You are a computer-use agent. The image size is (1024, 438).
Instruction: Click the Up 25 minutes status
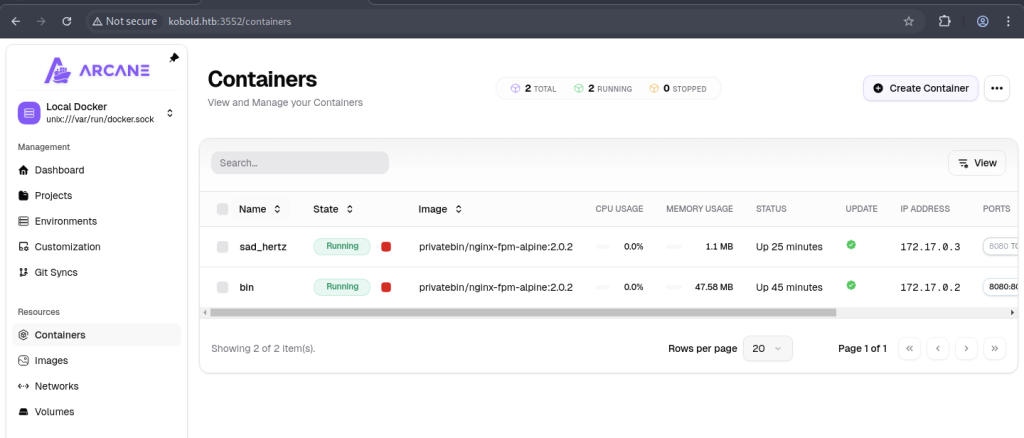[x=789, y=247]
